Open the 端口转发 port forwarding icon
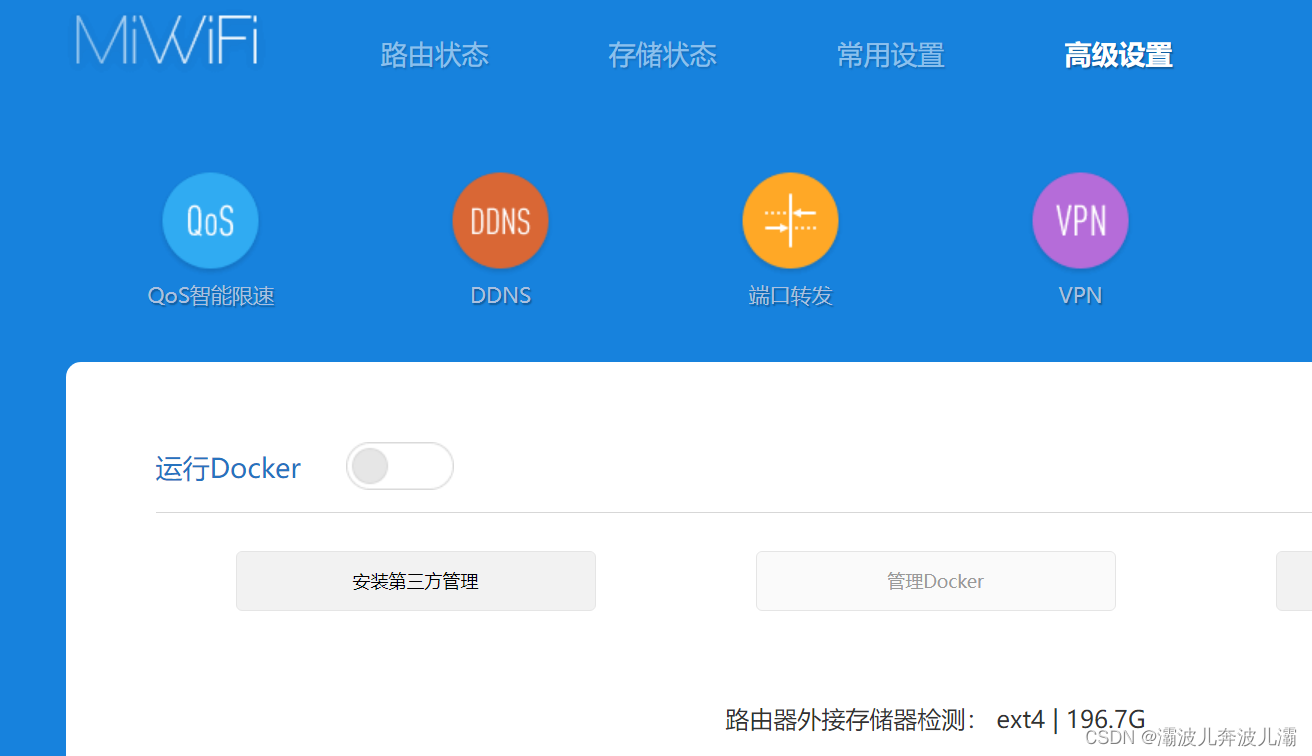1312x756 pixels. tap(790, 221)
